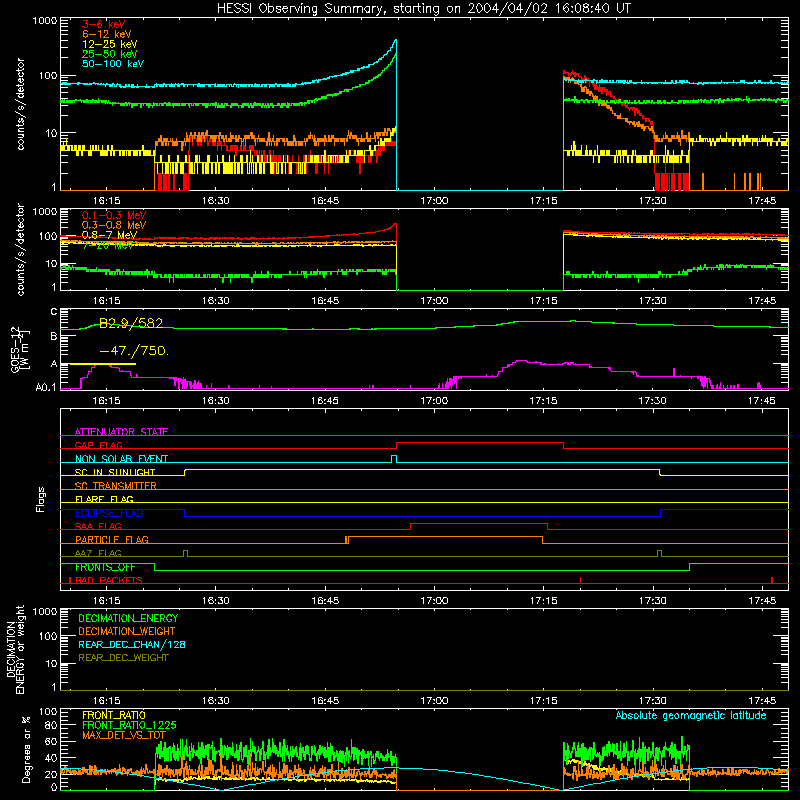Click the DECIMATION ENERGY or weight axis title
The height and width of the screenshot is (800, 800).
(15, 650)
